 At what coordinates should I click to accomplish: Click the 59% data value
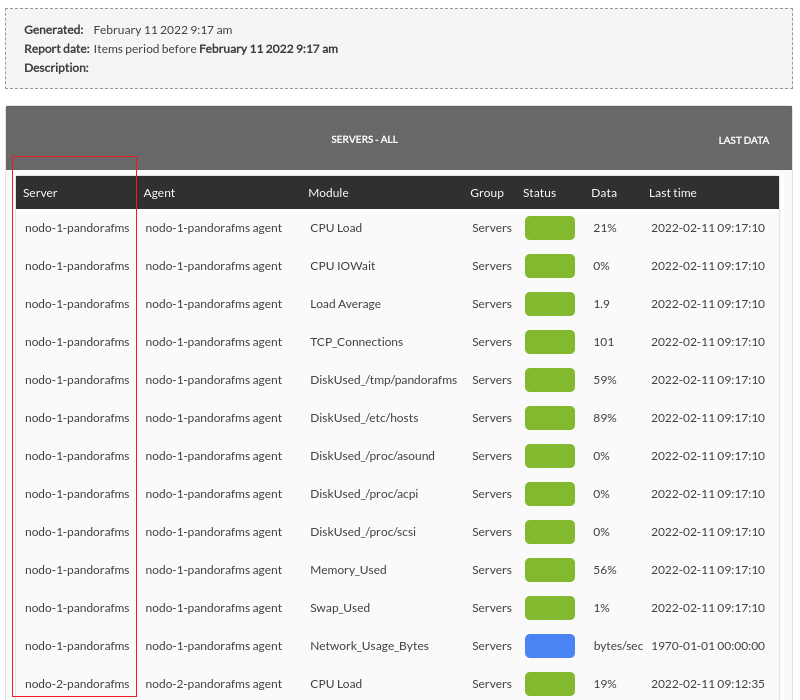click(605, 380)
